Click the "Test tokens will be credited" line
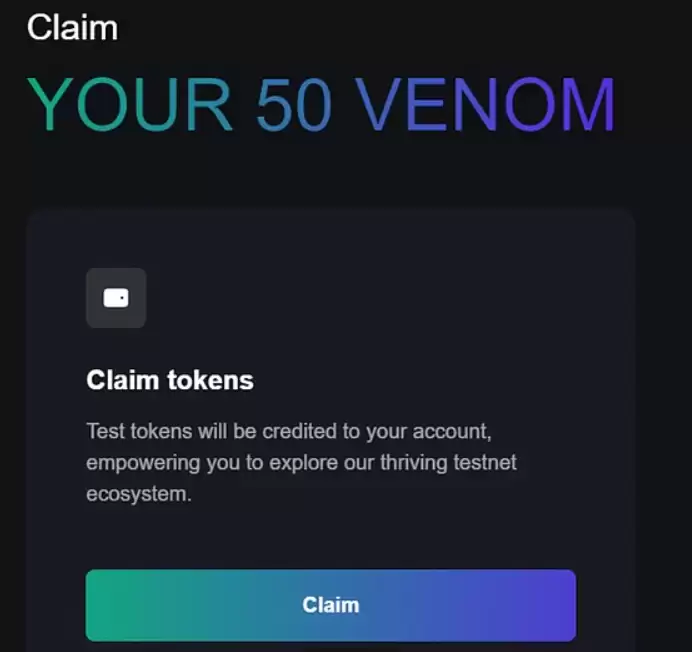 (x=289, y=431)
